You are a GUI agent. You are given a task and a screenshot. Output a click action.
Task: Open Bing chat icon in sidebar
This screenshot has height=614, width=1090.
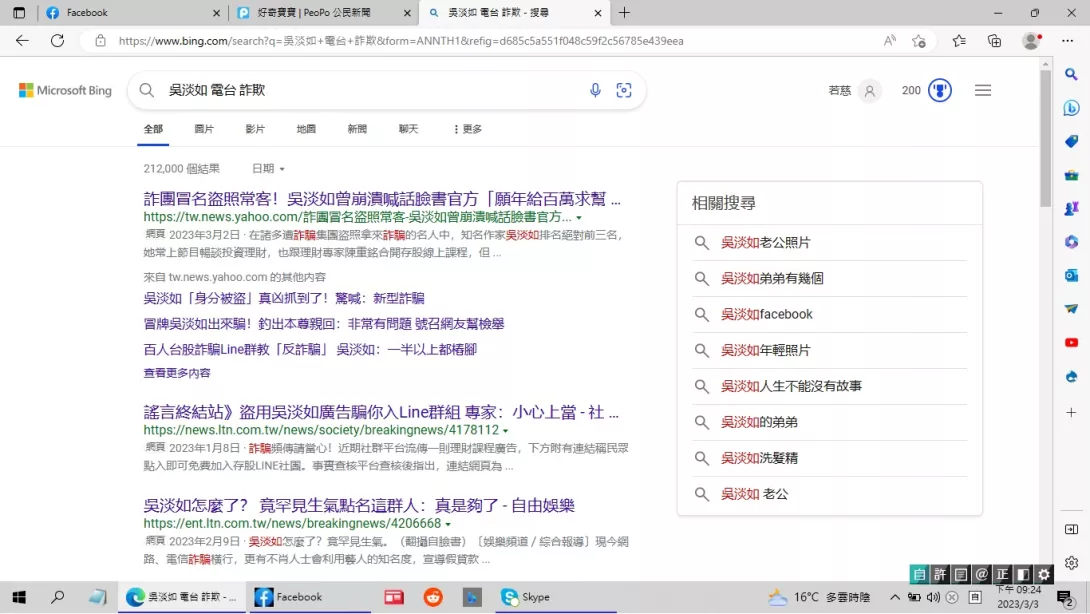pos(1071,108)
